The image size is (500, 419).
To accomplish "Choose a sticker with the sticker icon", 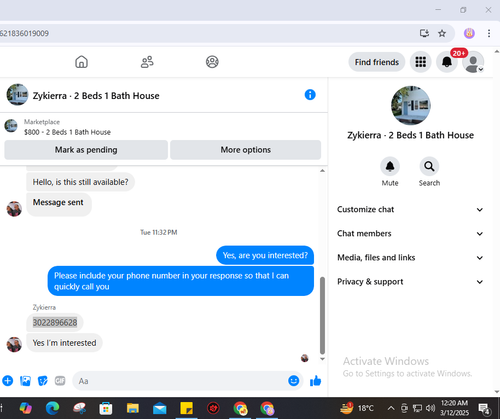I will (x=43, y=381).
